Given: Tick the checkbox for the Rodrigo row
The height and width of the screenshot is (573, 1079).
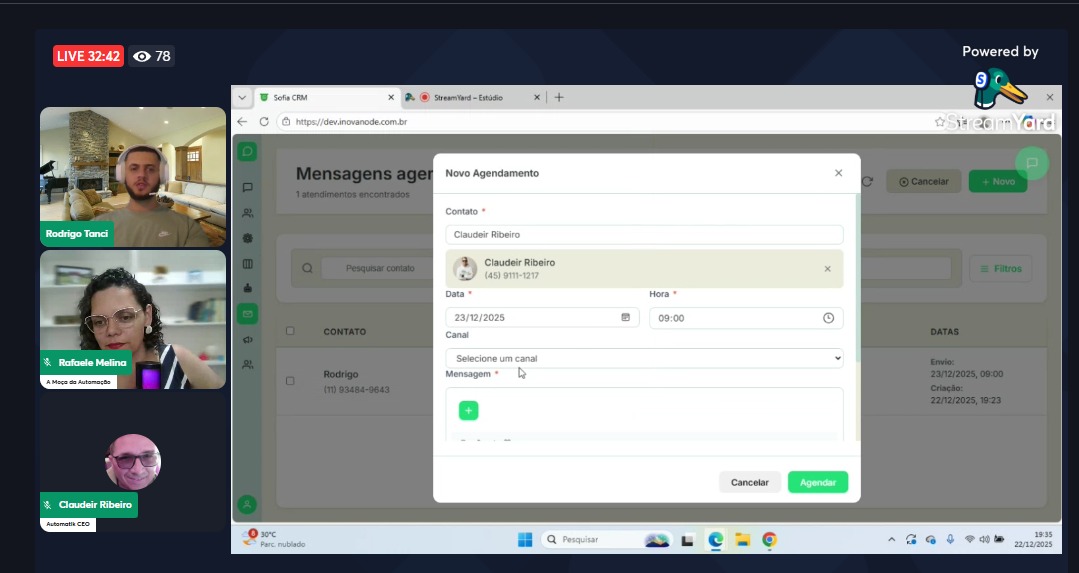Looking at the screenshot, I should click(x=290, y=381).
